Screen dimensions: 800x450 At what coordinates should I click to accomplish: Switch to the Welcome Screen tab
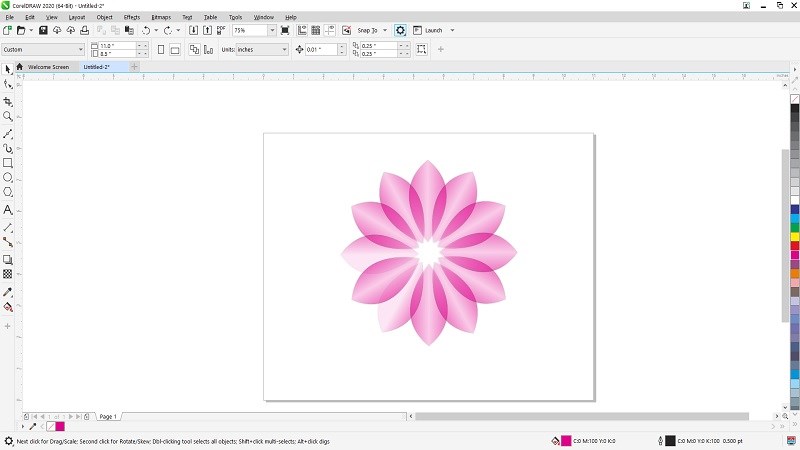point(48,67)
